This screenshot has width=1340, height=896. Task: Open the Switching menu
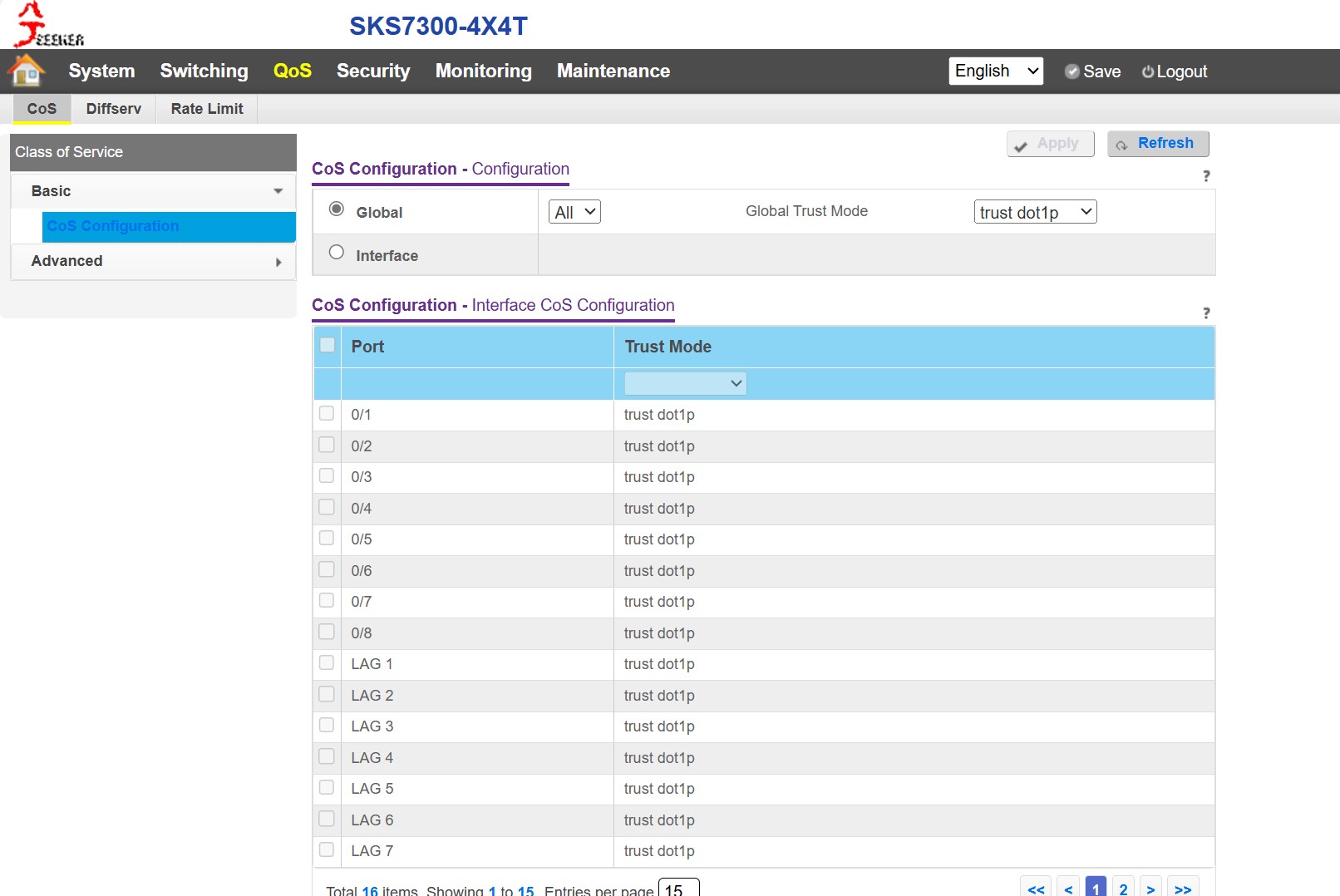[204, 71]
